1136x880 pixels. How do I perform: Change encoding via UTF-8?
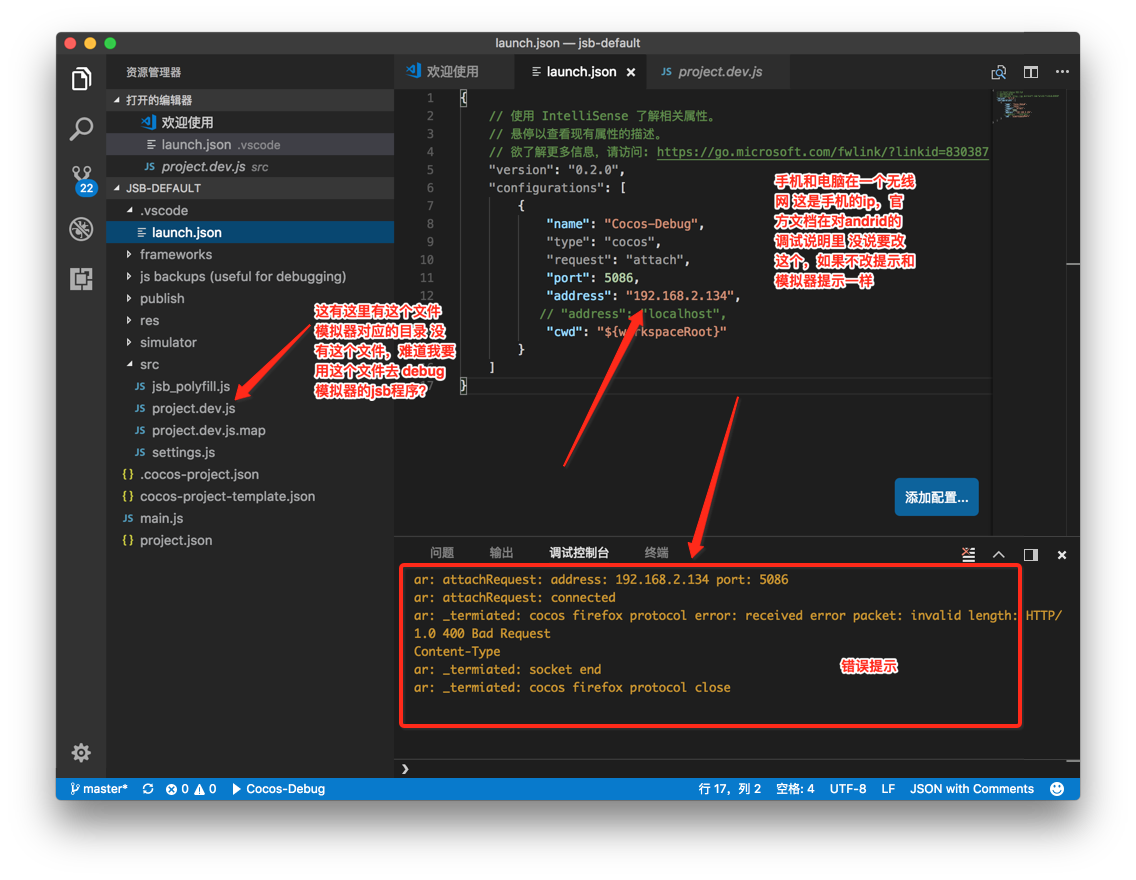pos(848,789)
